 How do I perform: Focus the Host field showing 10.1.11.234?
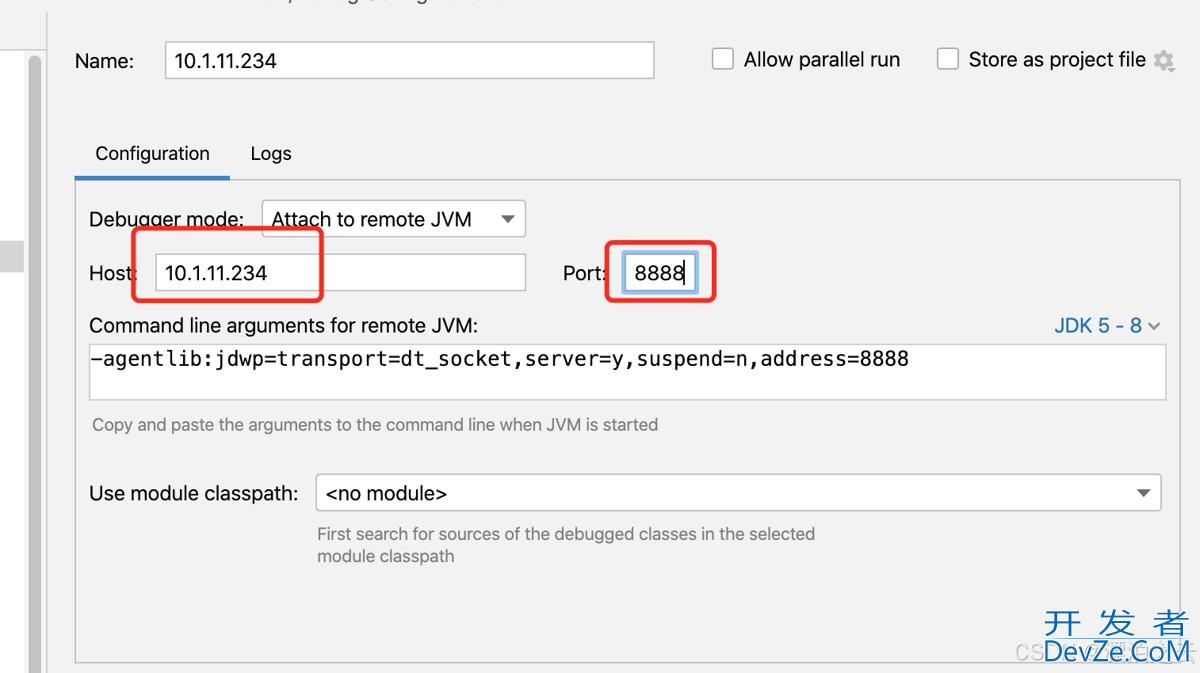(x=340, y=273)
